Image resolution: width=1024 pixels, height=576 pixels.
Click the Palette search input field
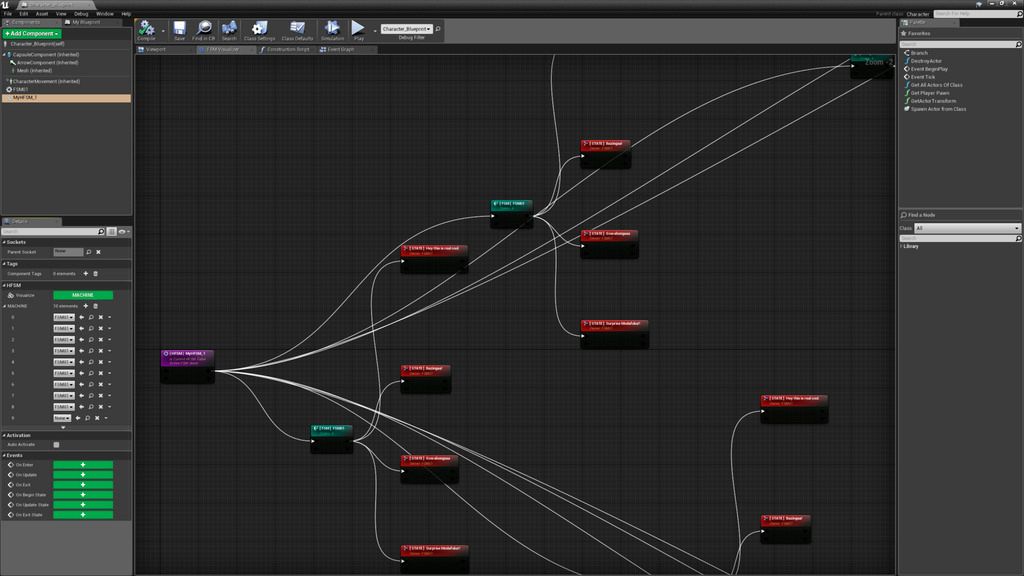click(958, 44)
